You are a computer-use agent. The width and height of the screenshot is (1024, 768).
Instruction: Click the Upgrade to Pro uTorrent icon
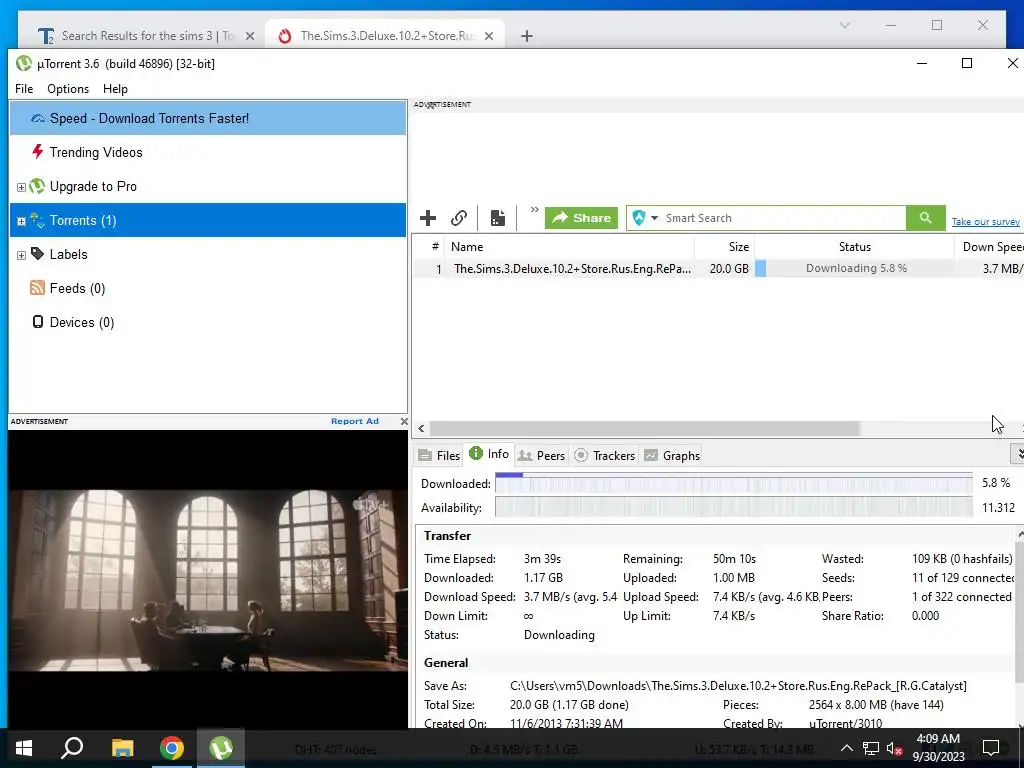coord(37,186)
